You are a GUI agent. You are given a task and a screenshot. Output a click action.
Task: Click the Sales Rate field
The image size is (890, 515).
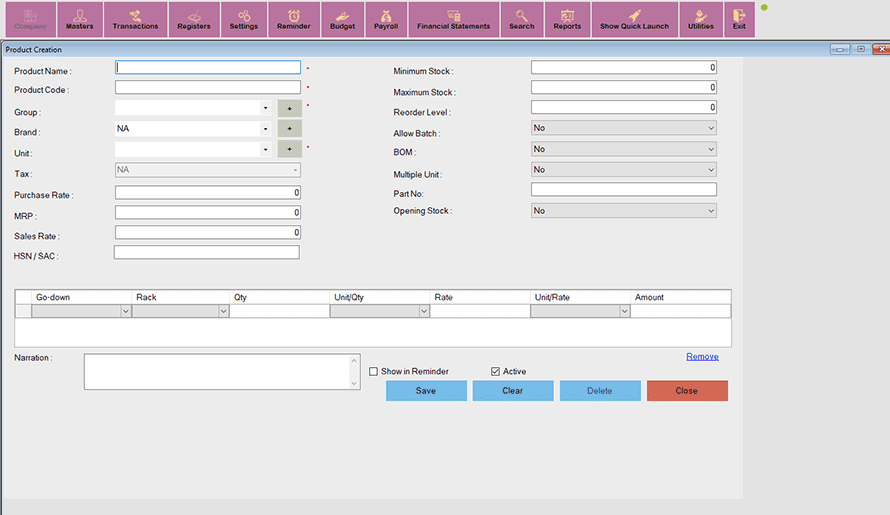point(208,232)
